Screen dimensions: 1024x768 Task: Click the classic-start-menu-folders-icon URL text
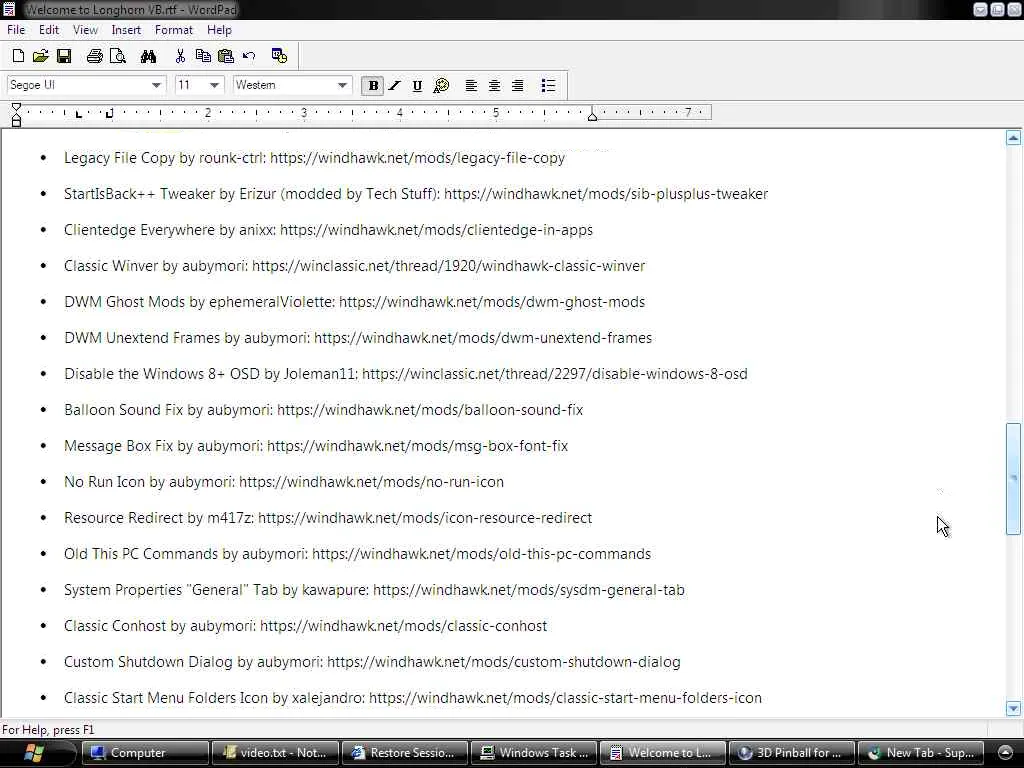coord(566,697)
